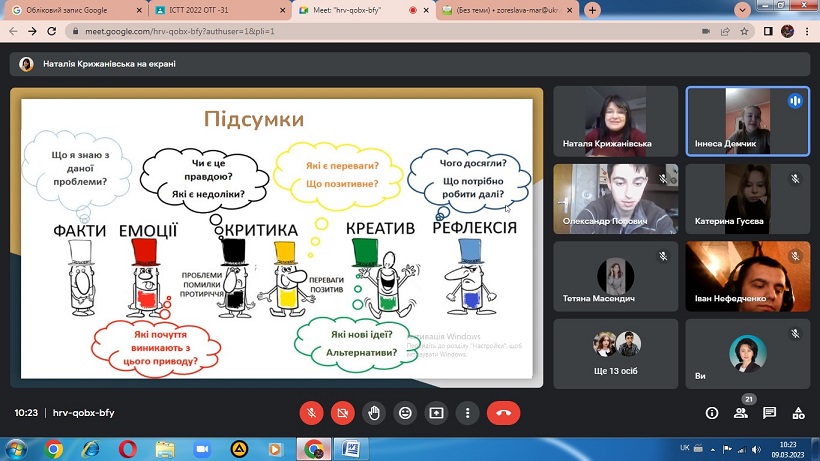Open Opera browser from taskbar
This screenshot has height=461, width=820.
(128, 449)
